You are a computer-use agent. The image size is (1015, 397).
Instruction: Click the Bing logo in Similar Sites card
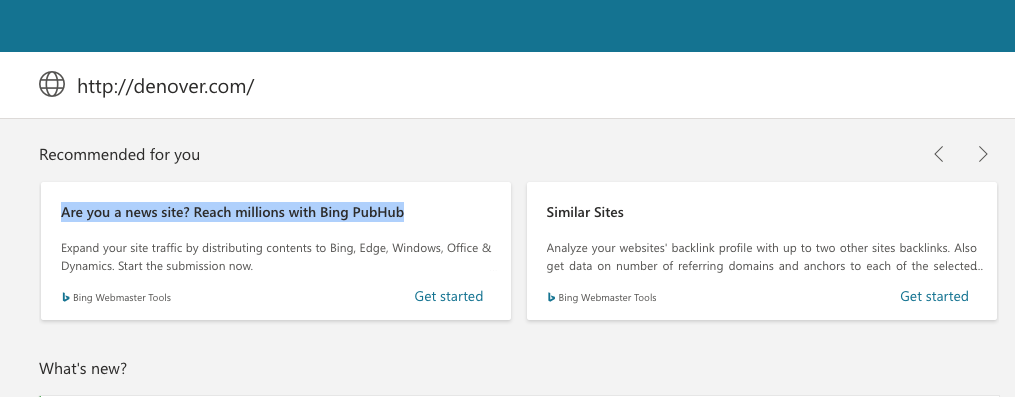[x=551, y=297]
